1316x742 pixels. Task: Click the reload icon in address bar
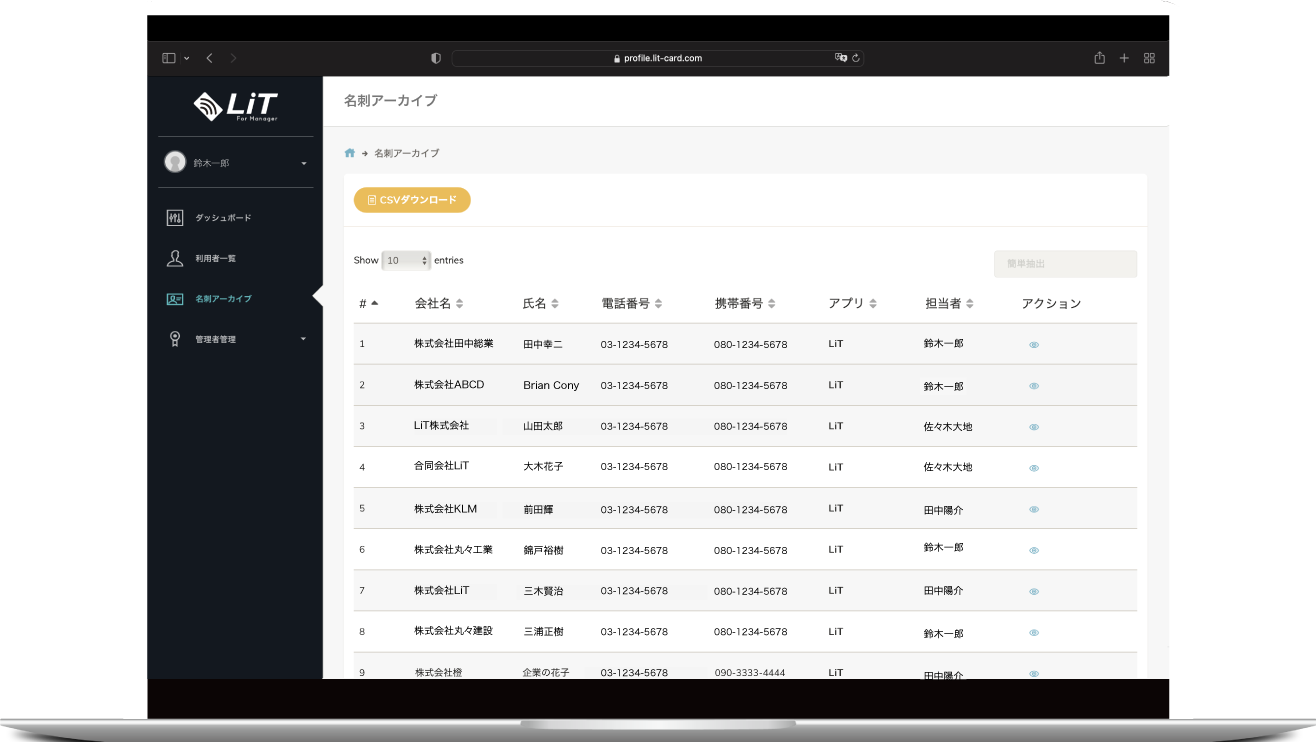click(x=856, y=58)
